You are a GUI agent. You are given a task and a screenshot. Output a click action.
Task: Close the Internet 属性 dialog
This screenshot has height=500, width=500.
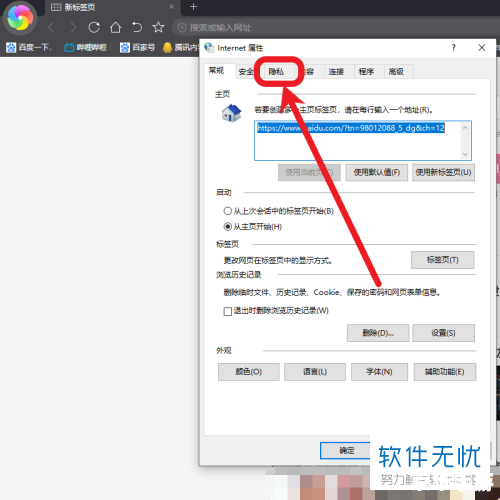pos(482,48)
